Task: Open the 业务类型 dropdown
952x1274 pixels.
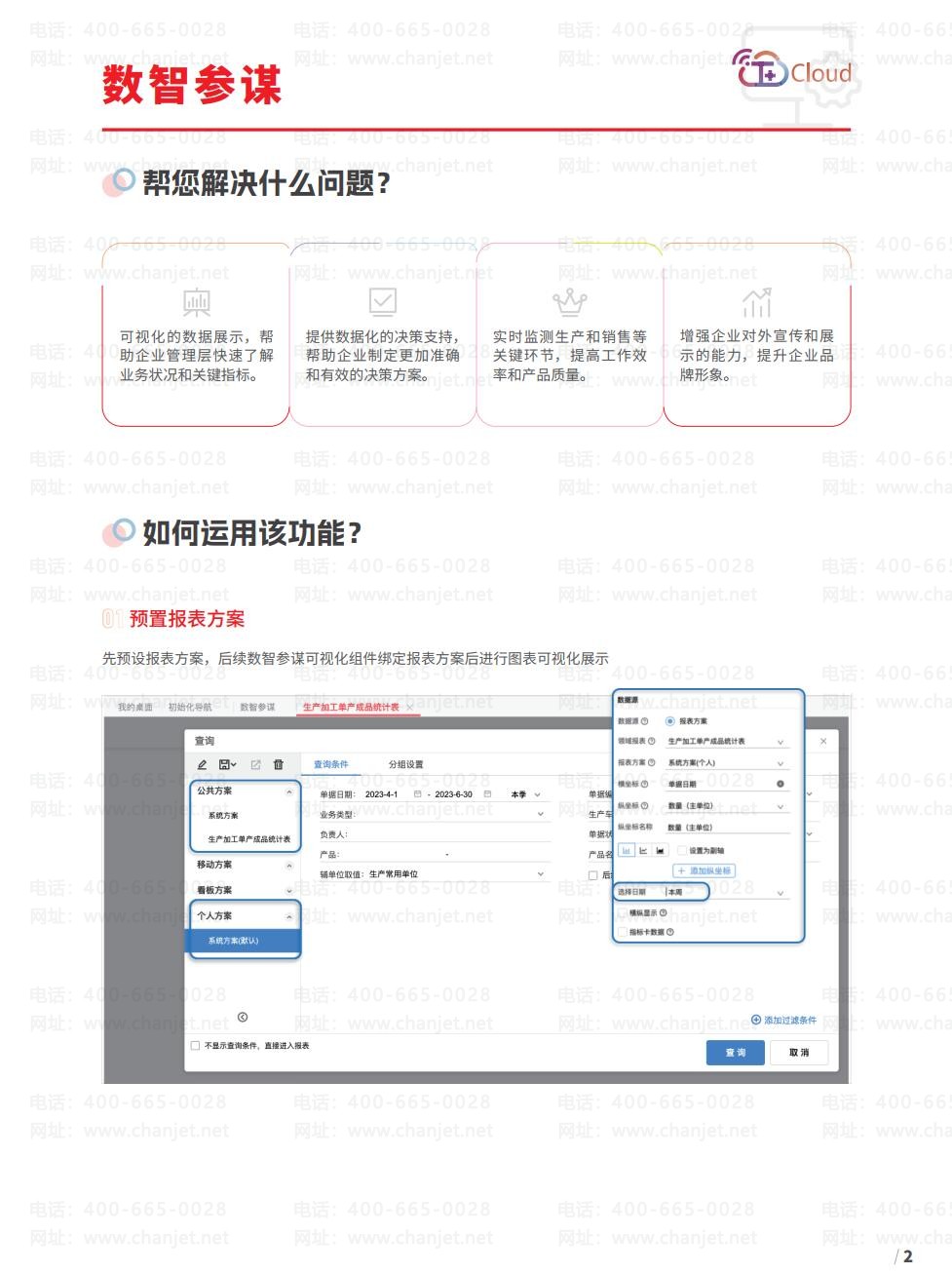Action: (x=541, y=814)
